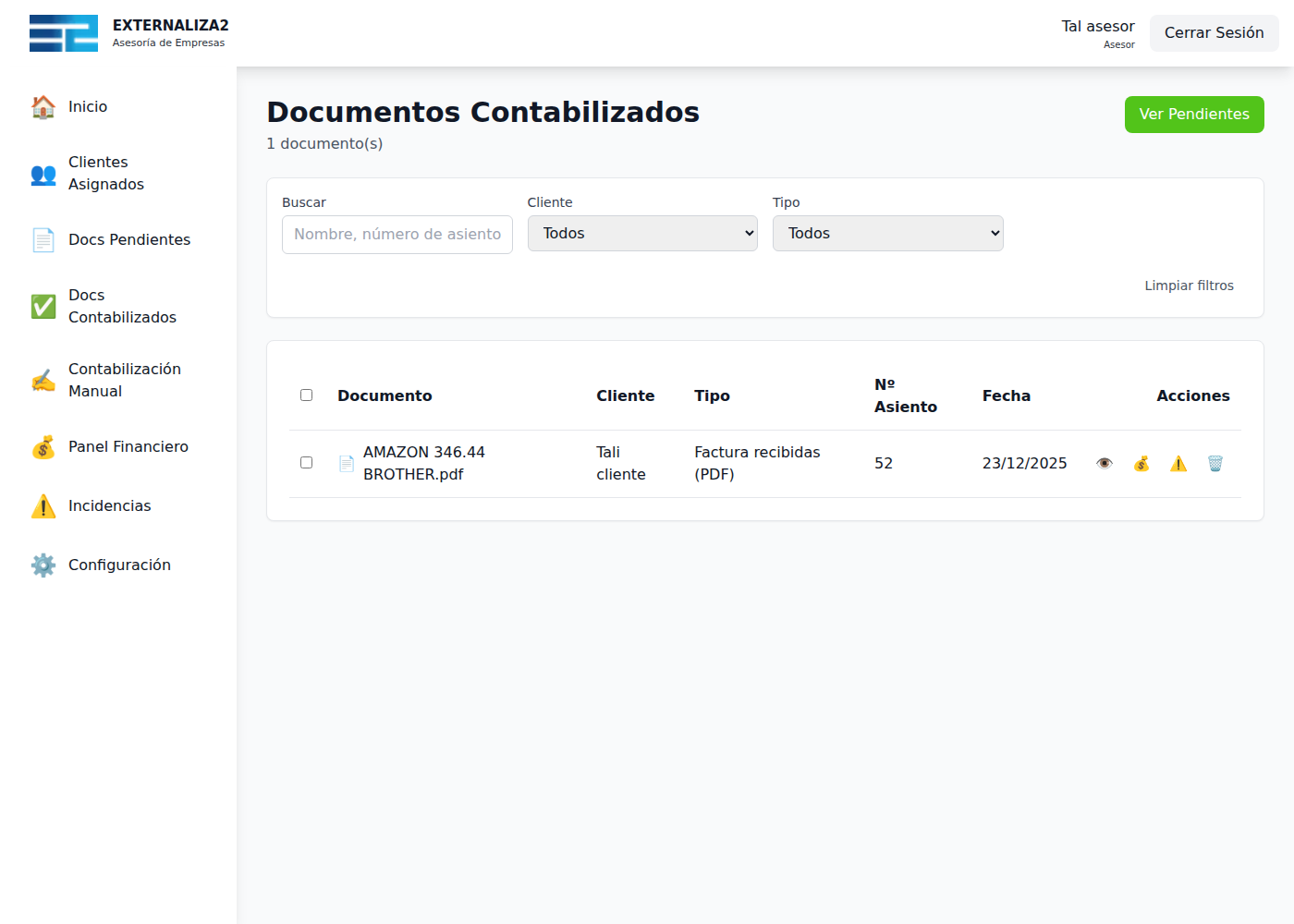Click Cerrar Sesión to log out
Viewport: 1294px width, 924px height.
pos(1214,33)
